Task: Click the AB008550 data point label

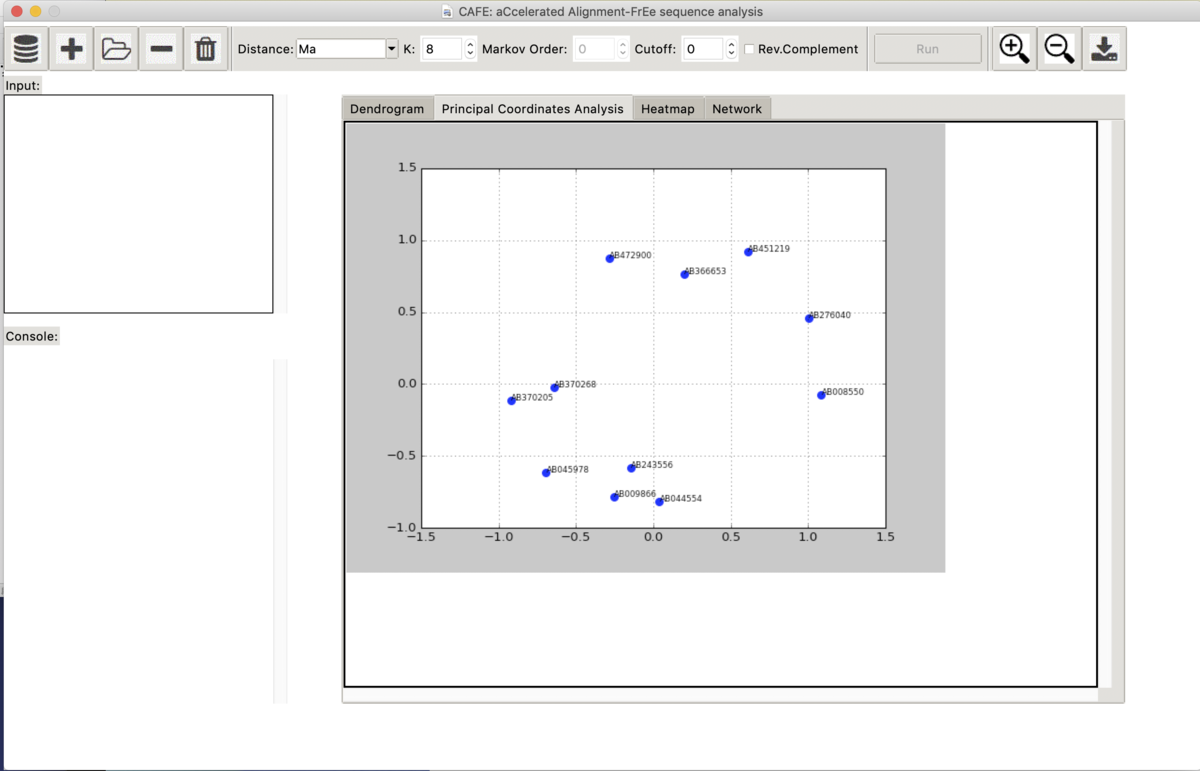Action: (x=843, y=392)
